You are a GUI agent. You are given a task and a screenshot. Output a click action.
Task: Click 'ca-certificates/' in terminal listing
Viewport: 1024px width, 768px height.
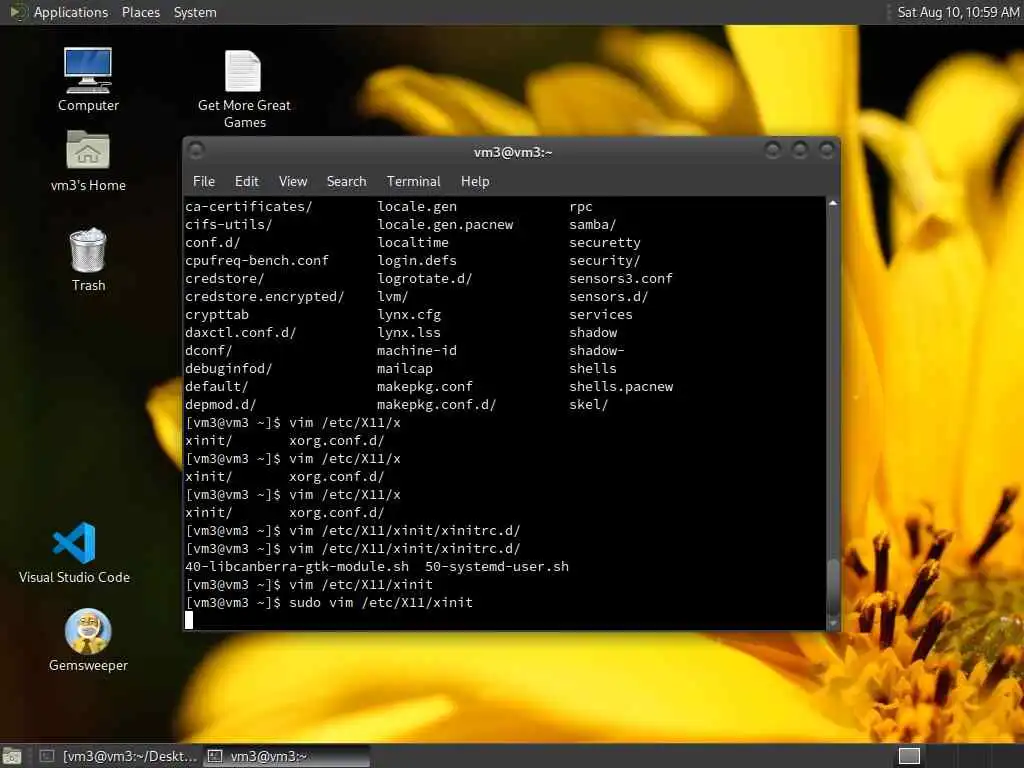pos(249,206)
